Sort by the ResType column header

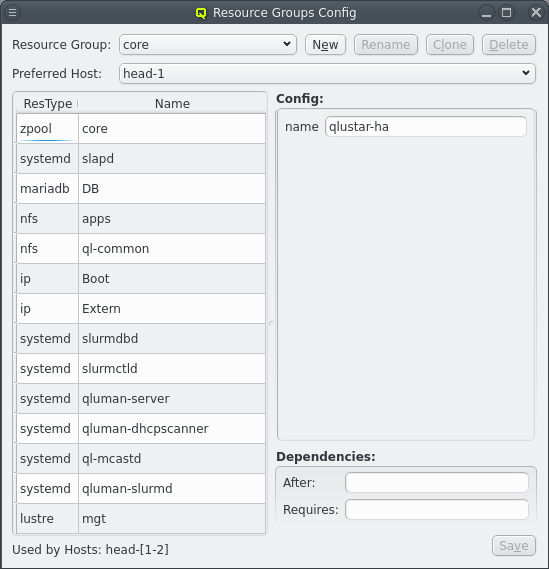click(47, 104)
